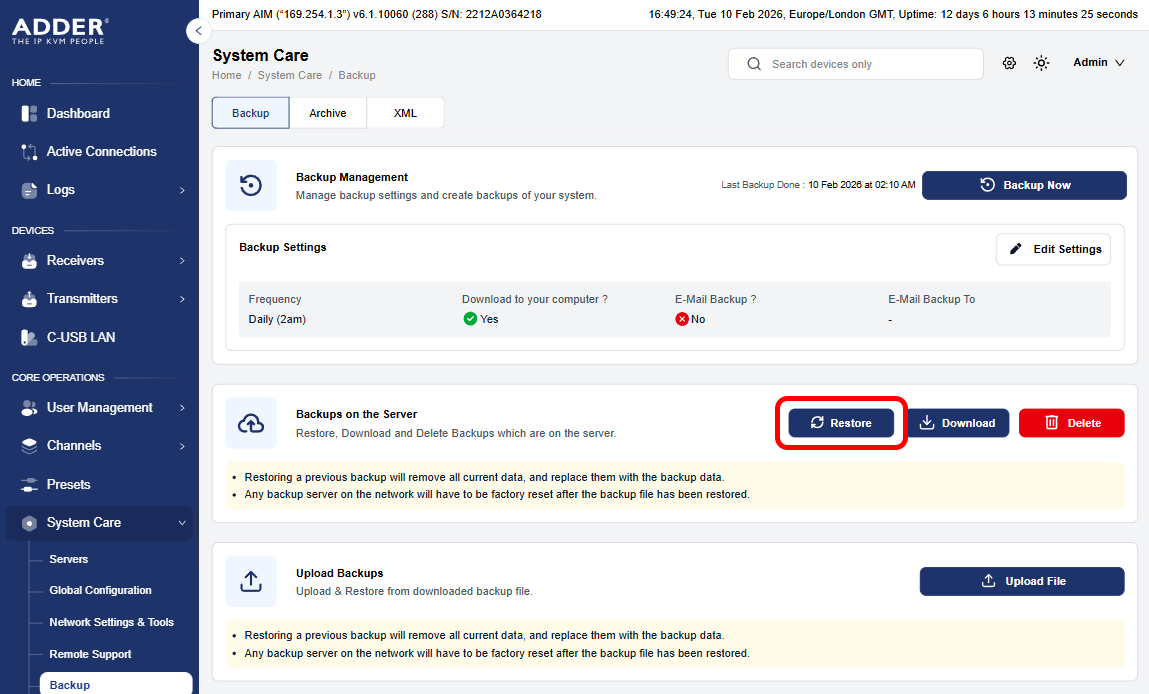This screenshot has width=1149, height=694.
Task: Click the Backup Management history icon
Action: pos(251,185)
